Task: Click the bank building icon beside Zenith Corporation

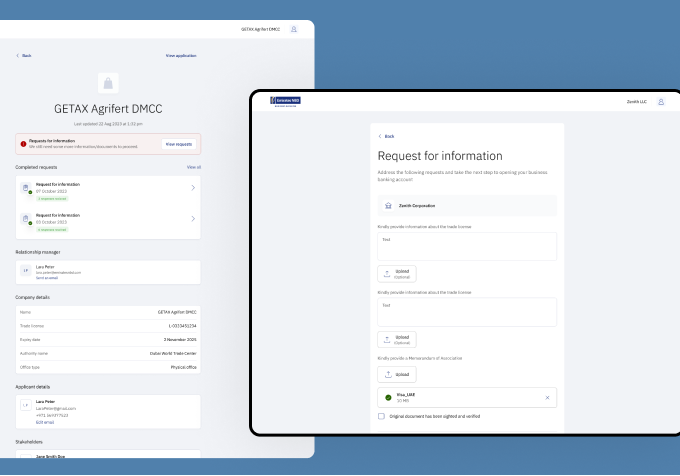Action: 388,205
